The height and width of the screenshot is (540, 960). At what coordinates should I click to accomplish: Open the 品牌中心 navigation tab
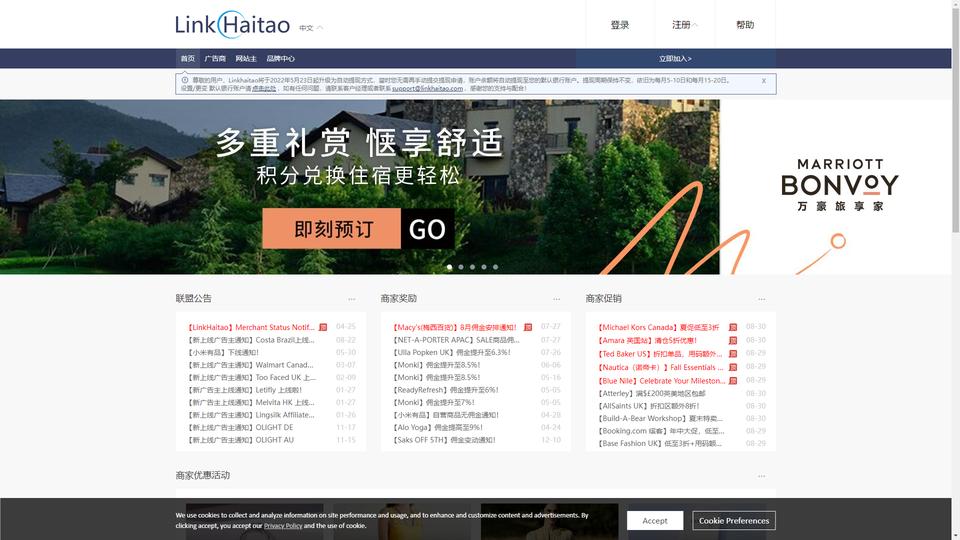coord(280,59)
